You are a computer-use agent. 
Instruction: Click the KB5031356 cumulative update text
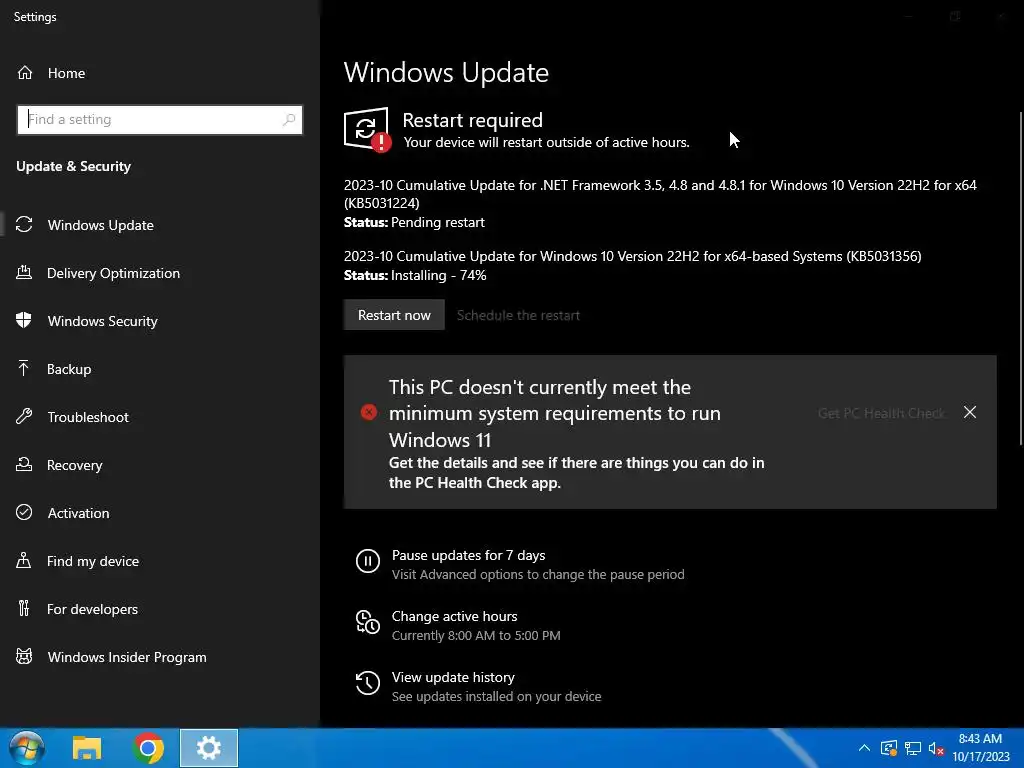tap(632, 256)
